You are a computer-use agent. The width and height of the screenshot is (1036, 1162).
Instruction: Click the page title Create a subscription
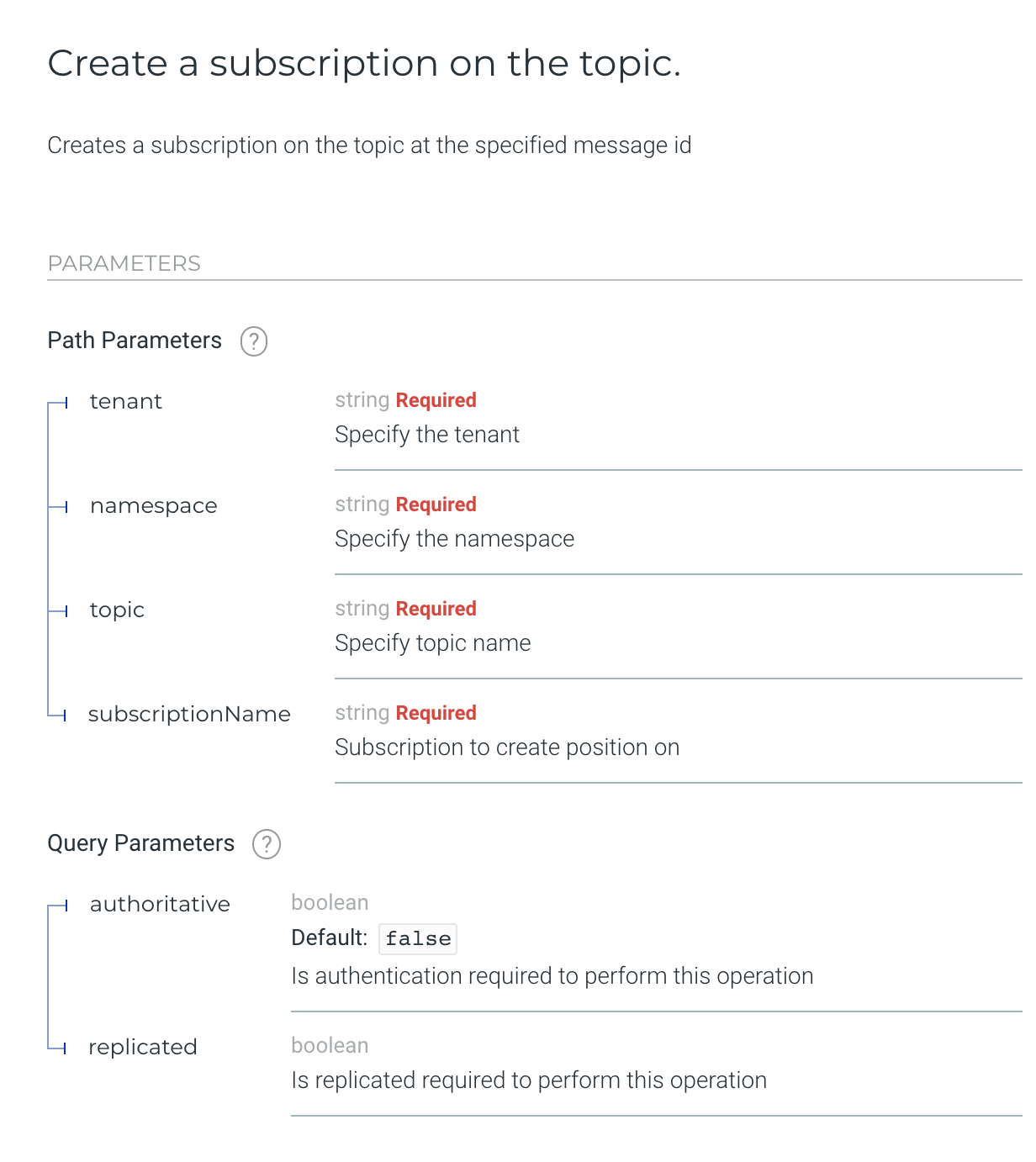pyautogui.click(x=364, y=64)
